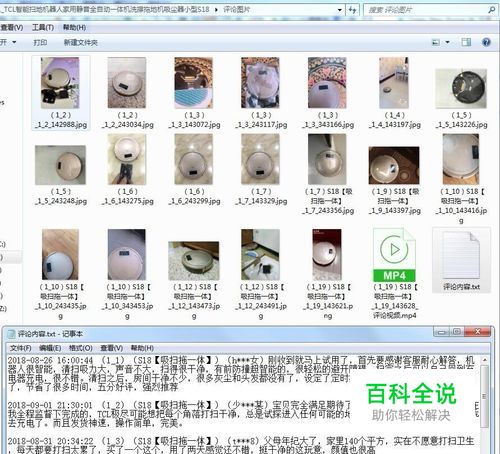The width and height of the screenshot is (500, 454).
Task: Click in the 2018-08-31 20:34:22 review line
Action: click(241, 441)
